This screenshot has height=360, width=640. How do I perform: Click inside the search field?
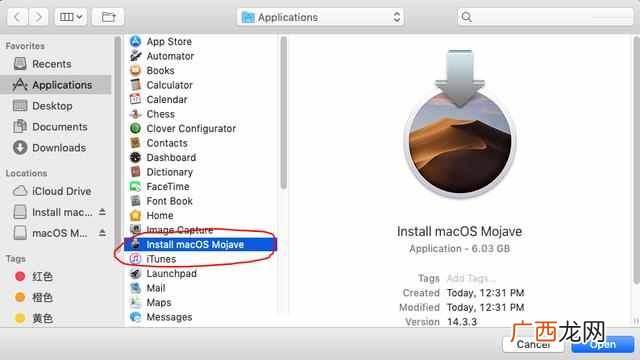[545, 17]
